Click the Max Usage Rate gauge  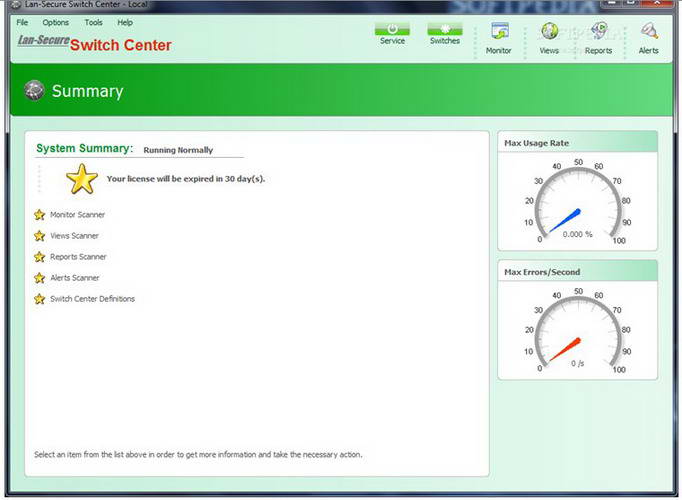coord(578,202)
